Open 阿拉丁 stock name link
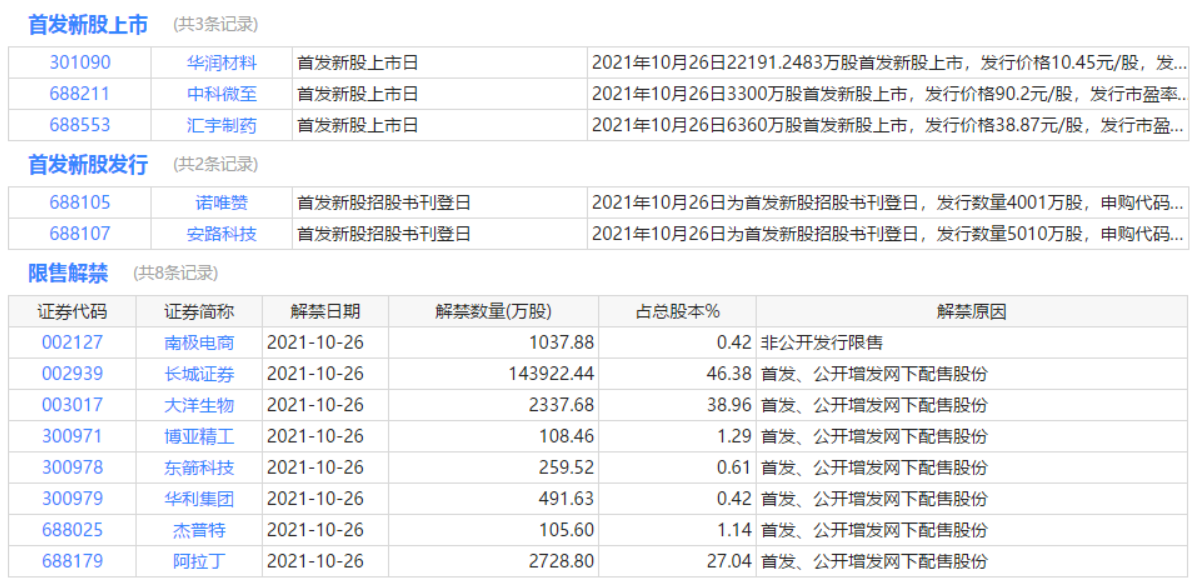This screenshot has width=1199, height=580. (199, 561)
